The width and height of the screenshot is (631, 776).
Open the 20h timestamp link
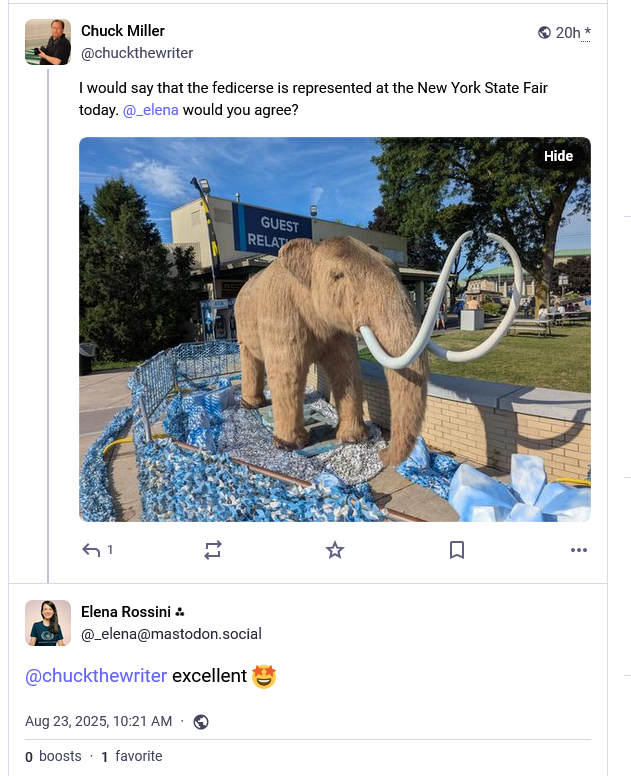pyautogui.click(x=569, y=33)
